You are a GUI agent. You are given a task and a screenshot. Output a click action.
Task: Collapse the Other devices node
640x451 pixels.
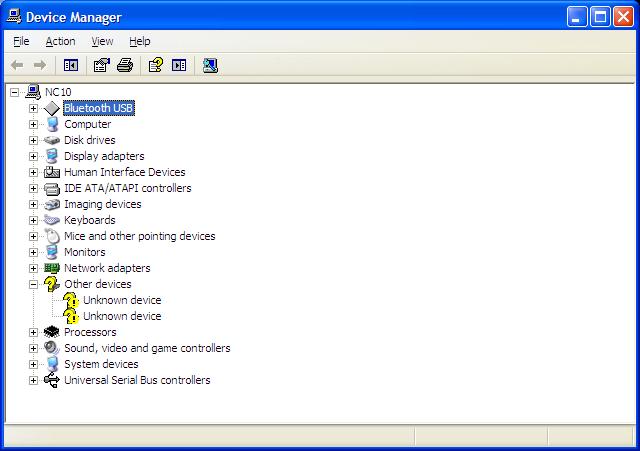coord(33,284)
